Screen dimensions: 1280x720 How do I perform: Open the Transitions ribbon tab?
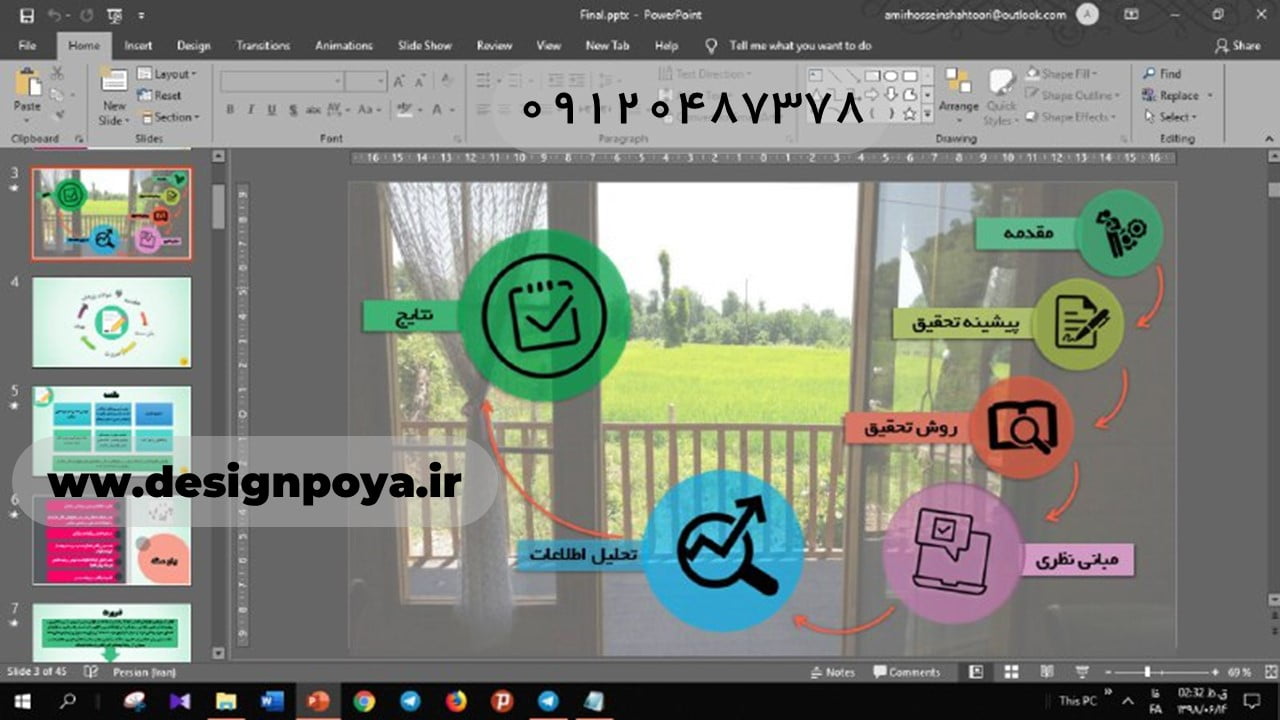[262, 46]
